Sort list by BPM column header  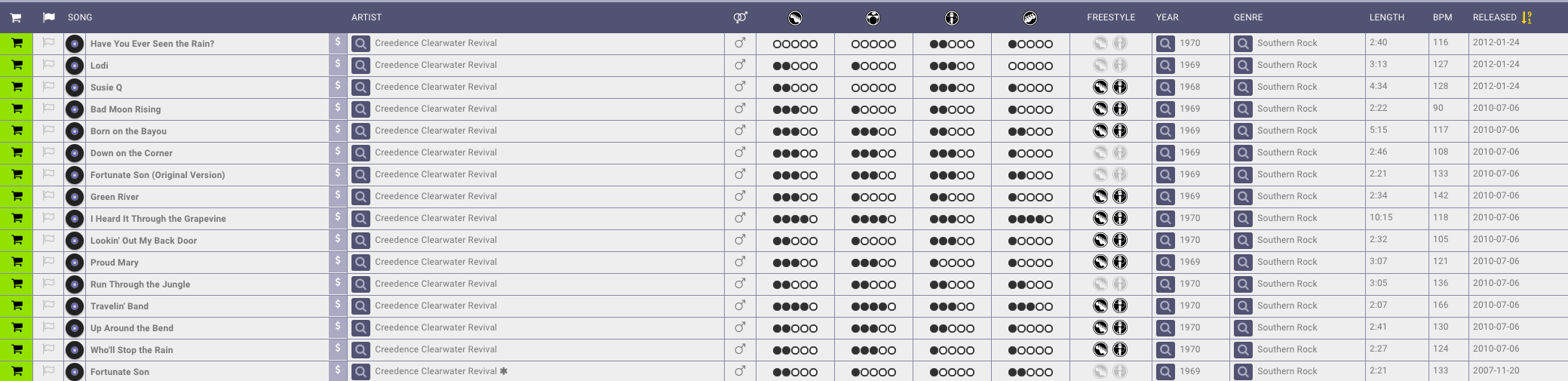(1442, 17)
